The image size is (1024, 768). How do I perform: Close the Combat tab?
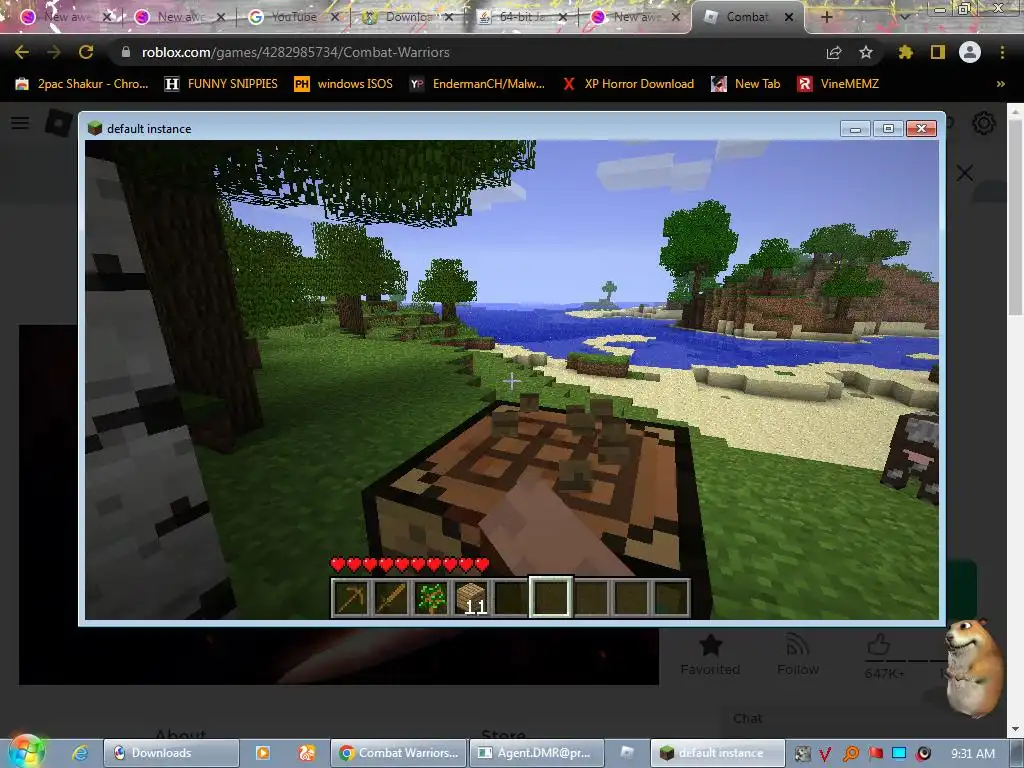(x=789, y=17)
